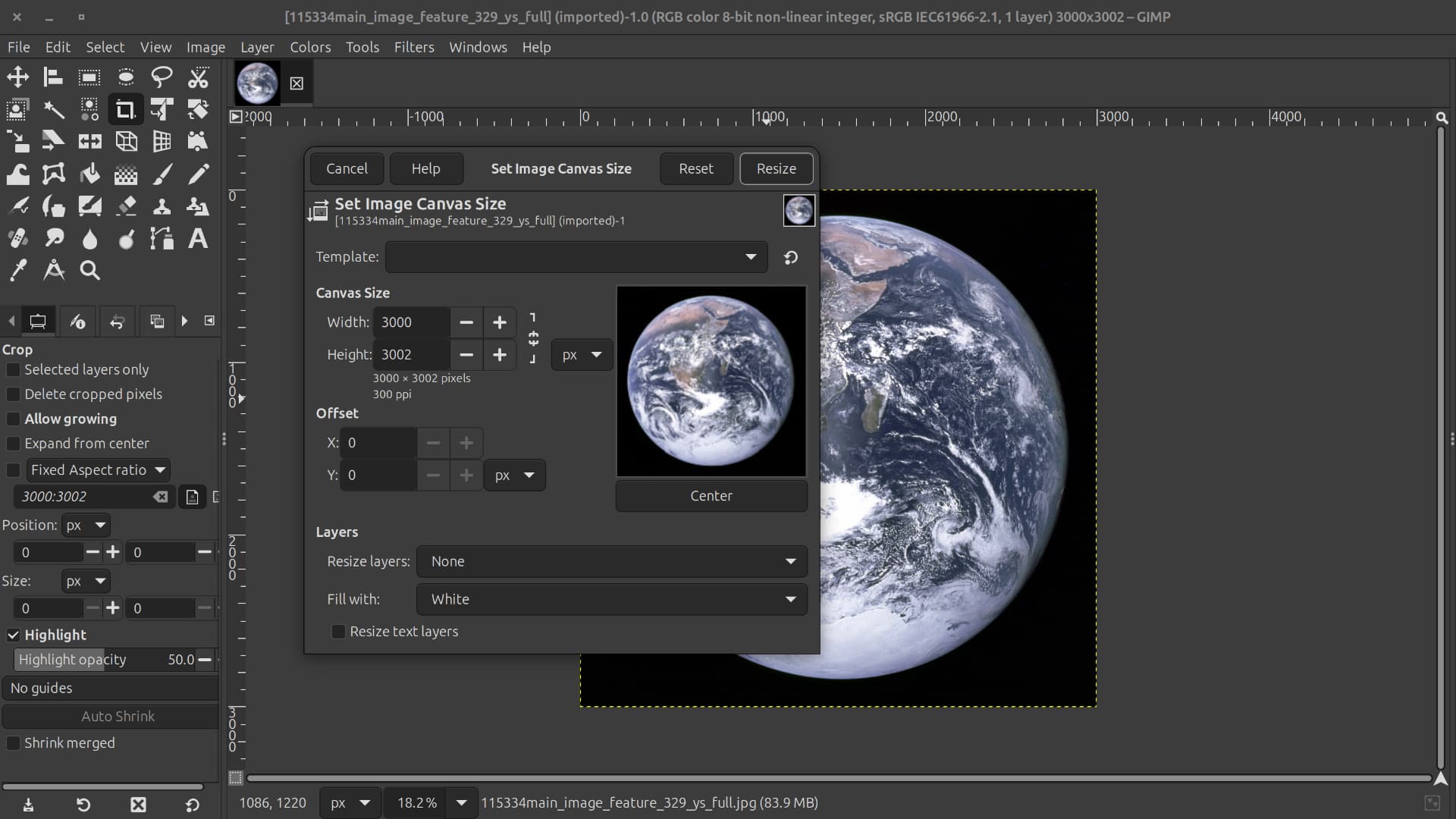Screen dimensions: 1456x819
Task: Toggle the Allow growing checkbox
Action: click(x=13, y=419)
